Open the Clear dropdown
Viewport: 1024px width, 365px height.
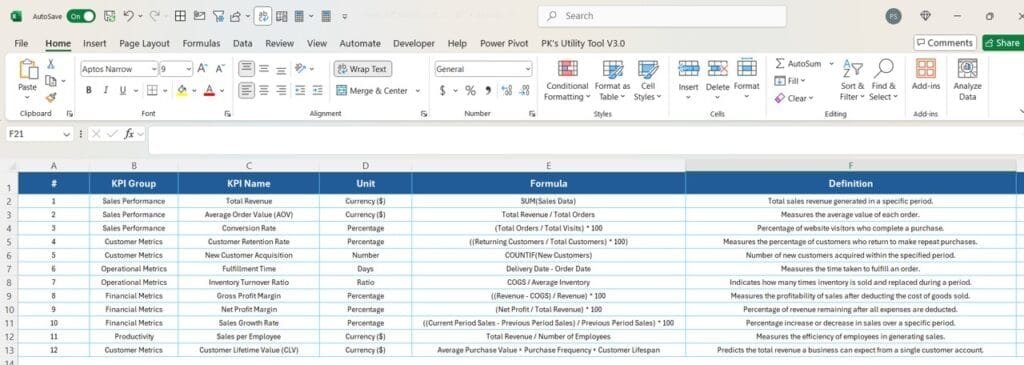pos(794,98)
